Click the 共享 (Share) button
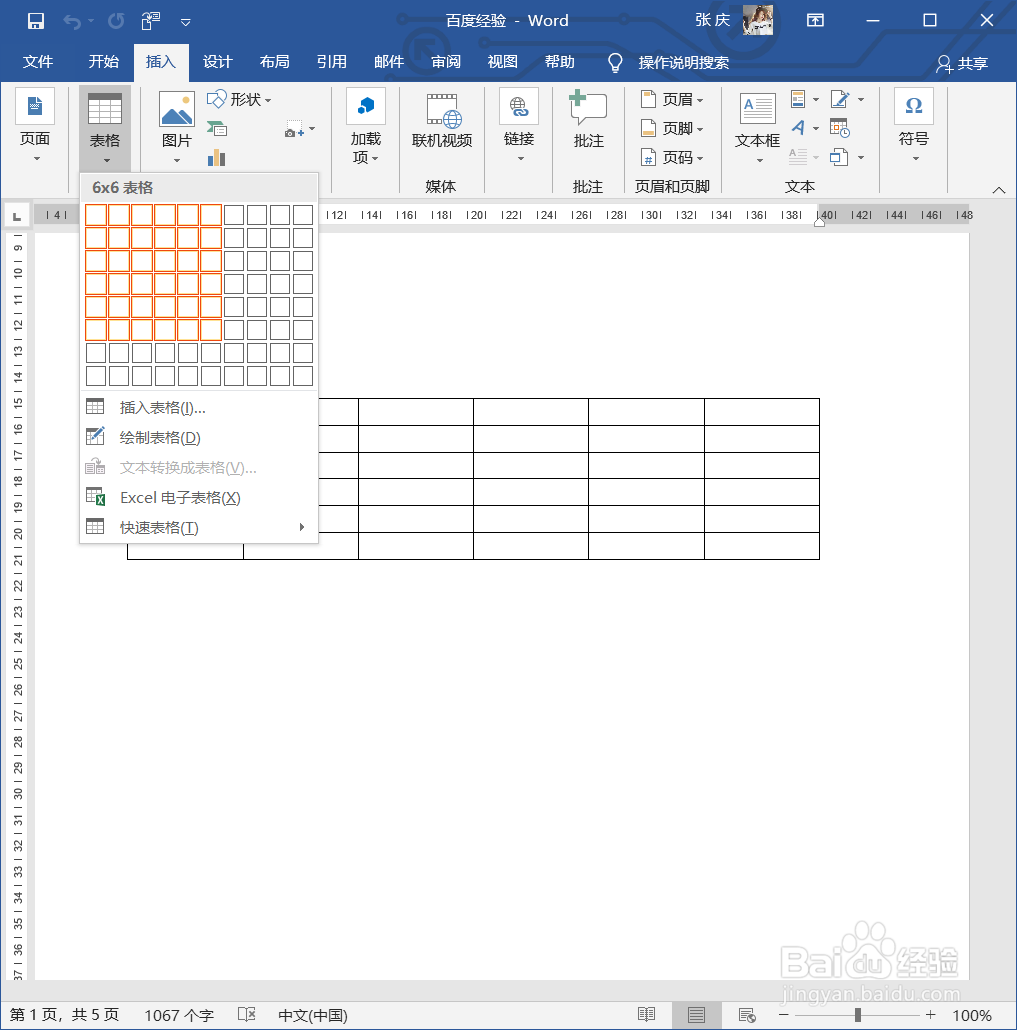 pyautogui.click(x=962, y=63)
